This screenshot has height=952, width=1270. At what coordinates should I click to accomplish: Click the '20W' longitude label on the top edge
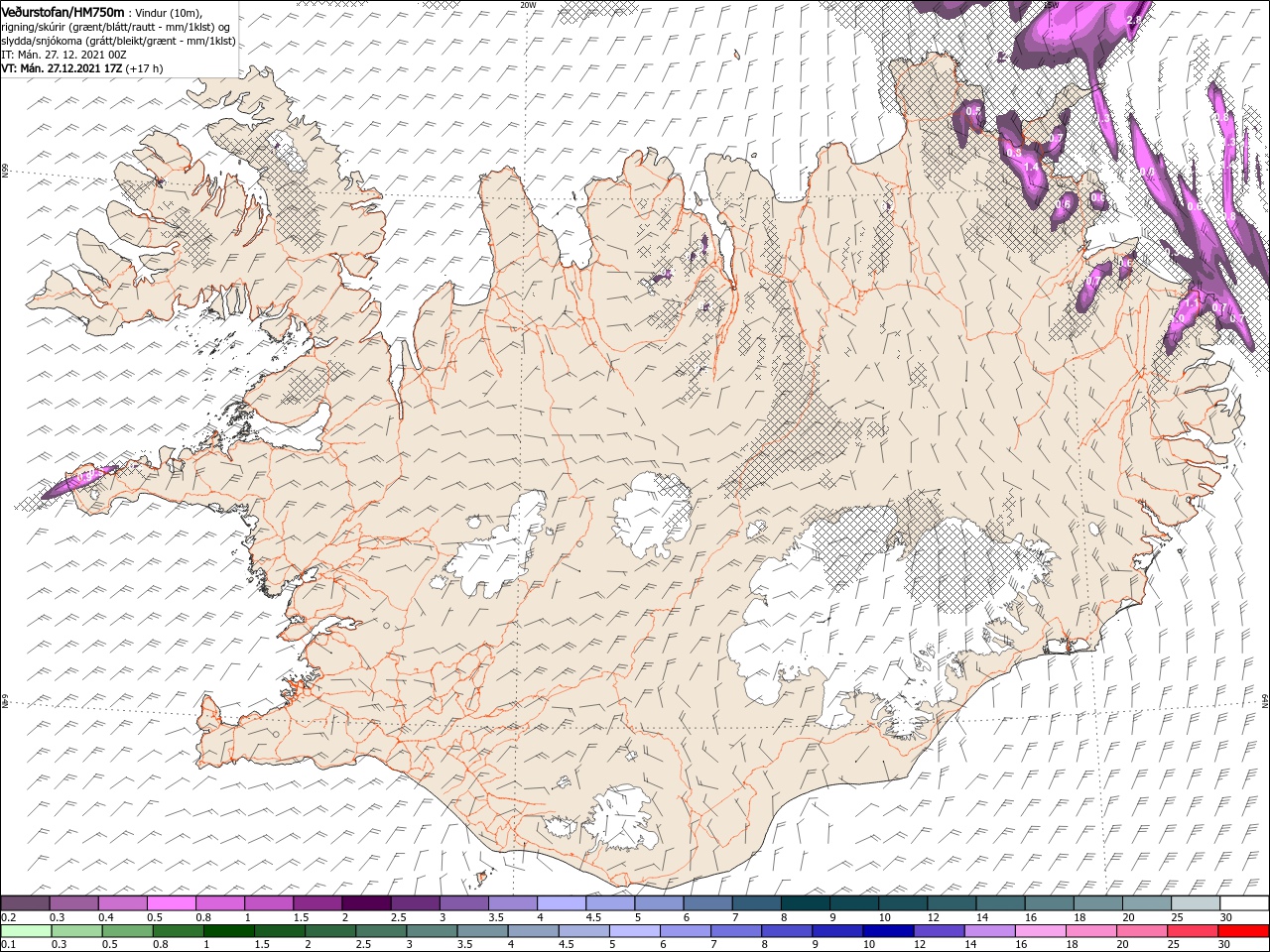527,4
